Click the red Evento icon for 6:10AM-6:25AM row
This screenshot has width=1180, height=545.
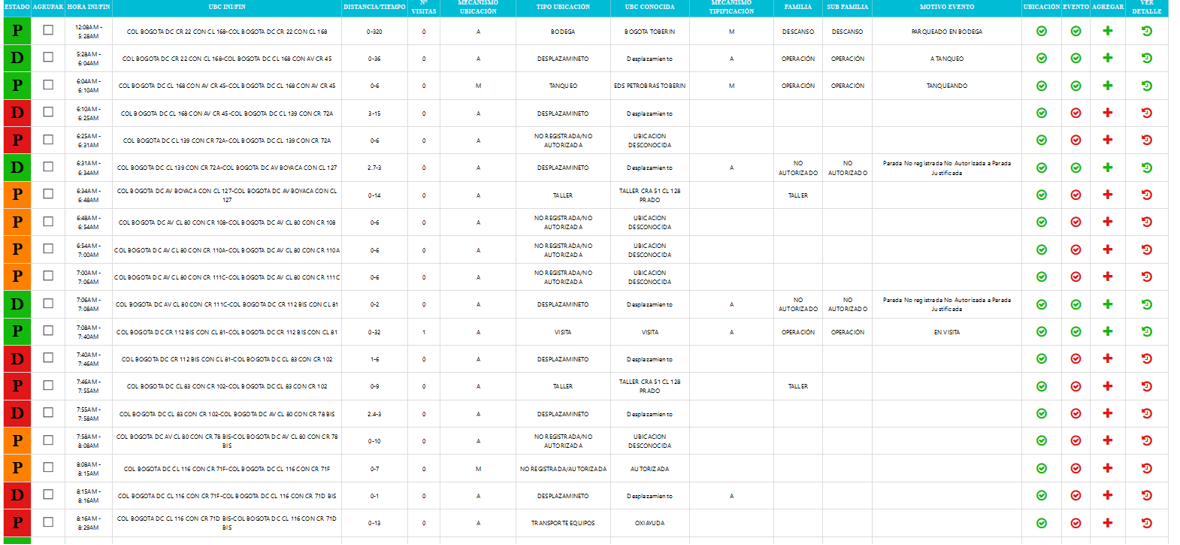pos(1076,114)
